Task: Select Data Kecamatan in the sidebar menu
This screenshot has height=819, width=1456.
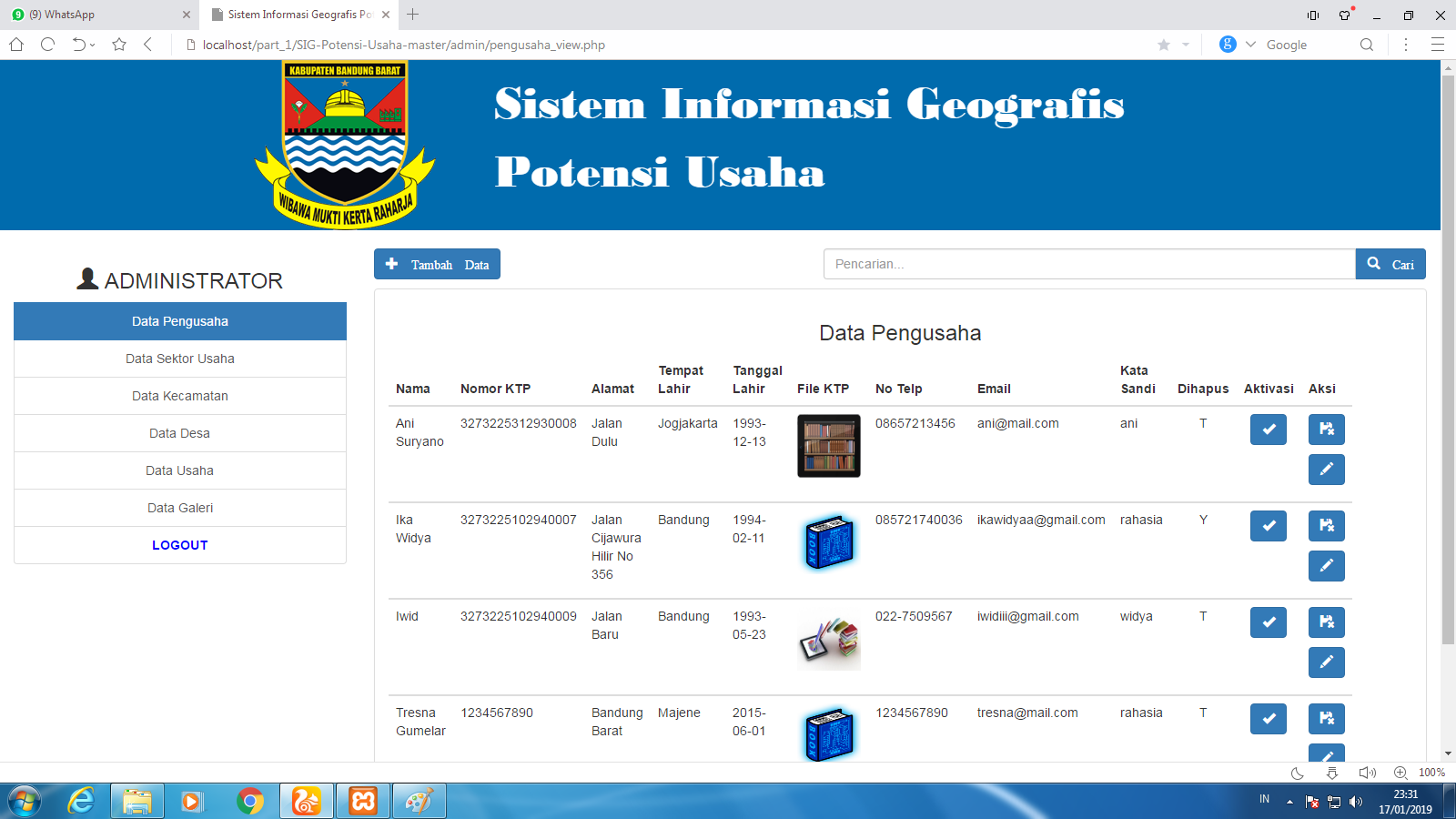Action: 179,396
